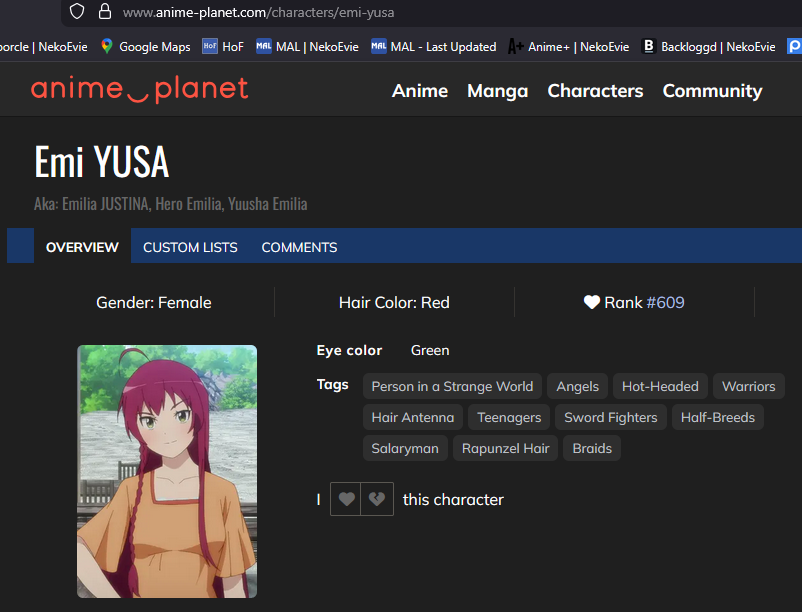This screenshot has width=802, height=612.
Task: Select the Braids tag
Action: [592, 448]
